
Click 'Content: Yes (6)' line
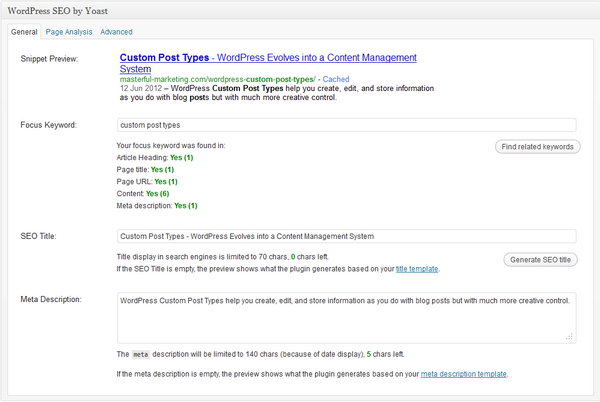click(143, 194)
